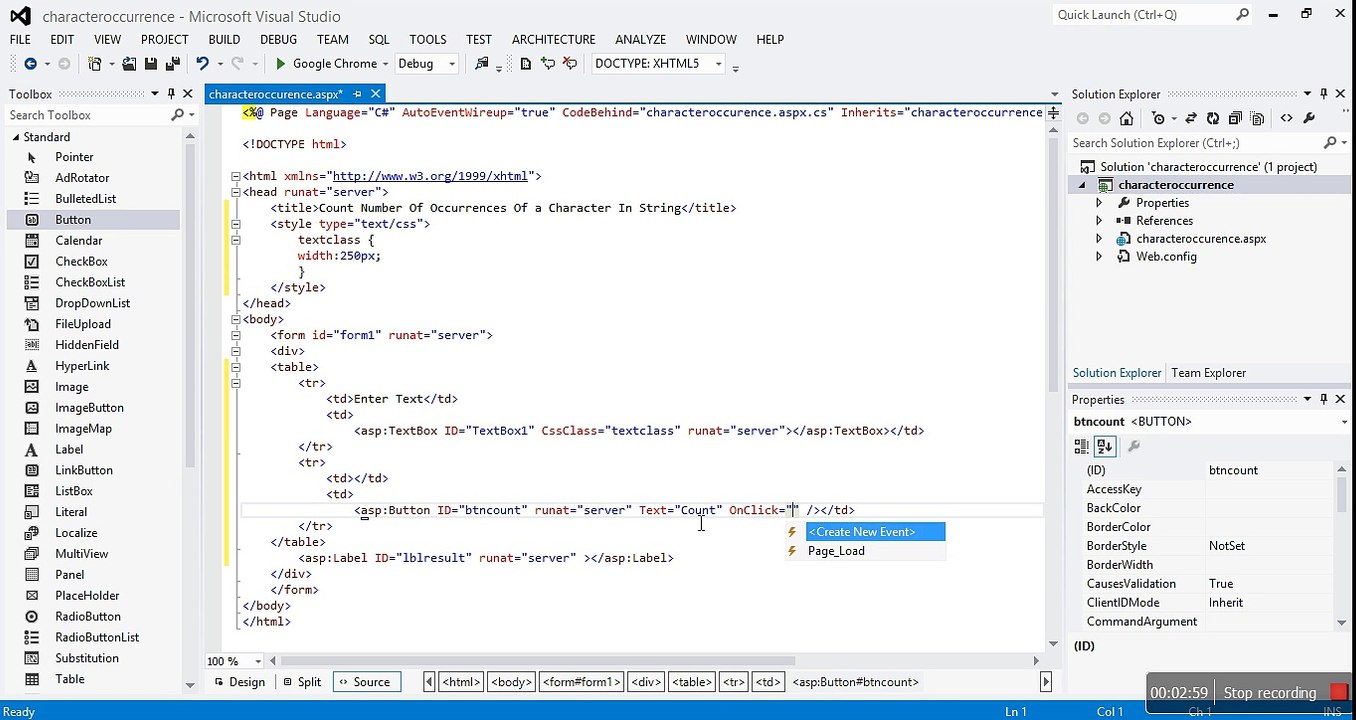Screen dimensions: 1356x720
Task: Undo the last edit
Action: (x=202, y=63)
